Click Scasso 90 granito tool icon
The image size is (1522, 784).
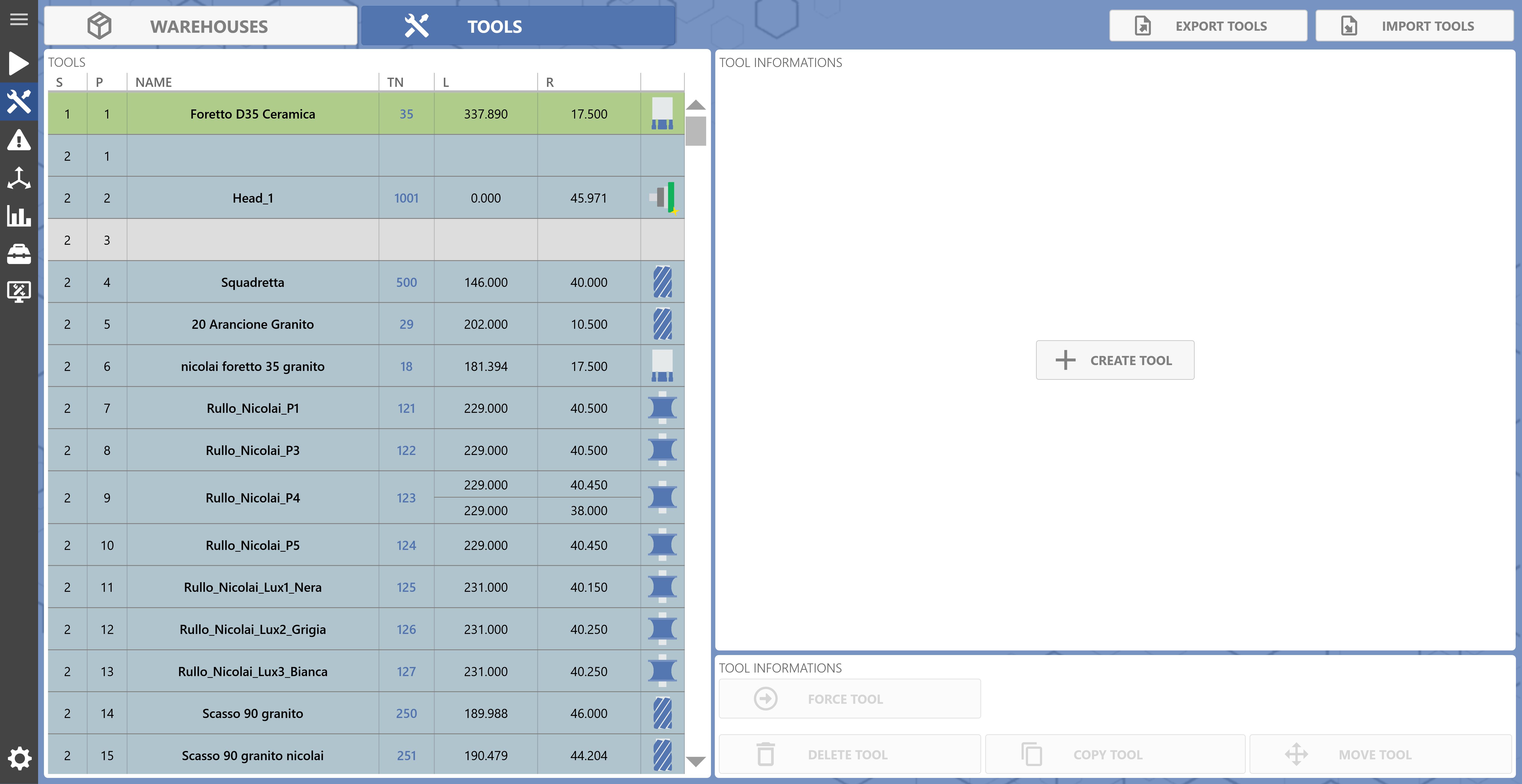pyautogui.click(x=662, y=713)
